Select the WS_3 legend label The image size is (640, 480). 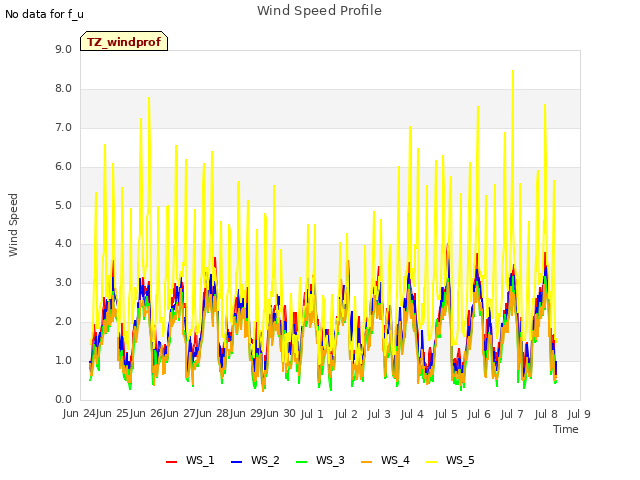[330, 460]
